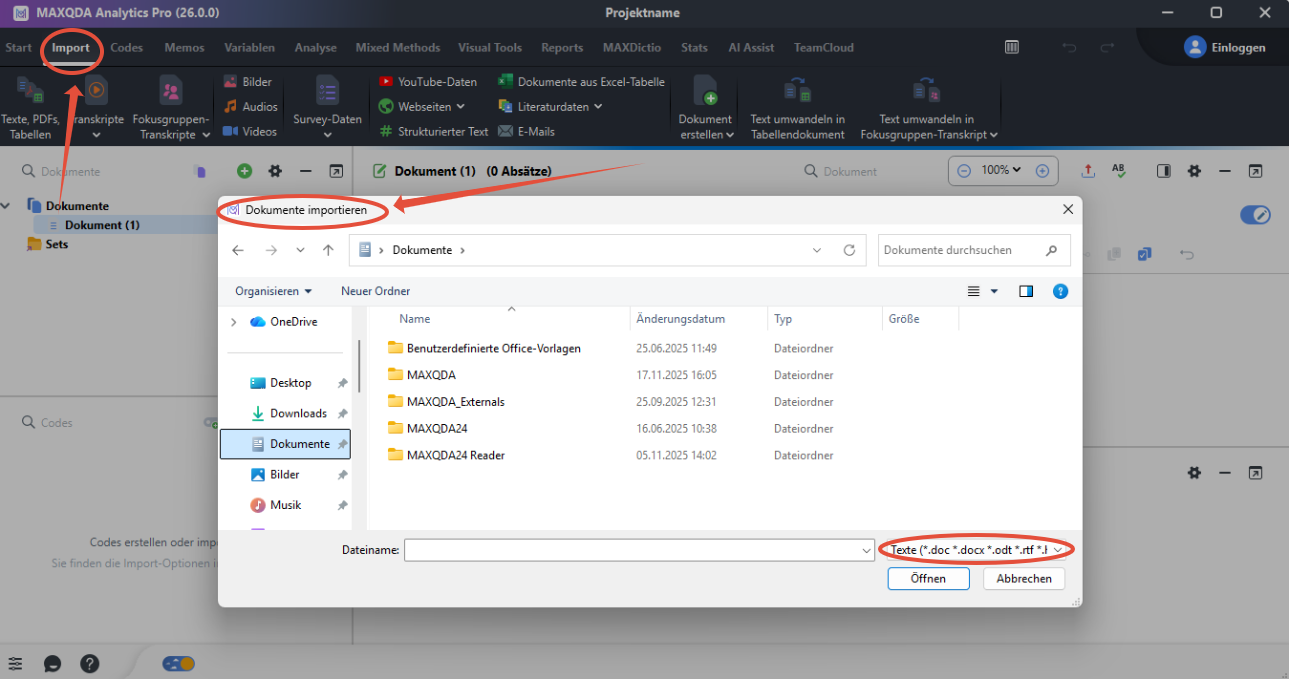This screenshot has width=1289, height=679.
Task: Zoom out the document with minus icon
Action: point(964,171)
